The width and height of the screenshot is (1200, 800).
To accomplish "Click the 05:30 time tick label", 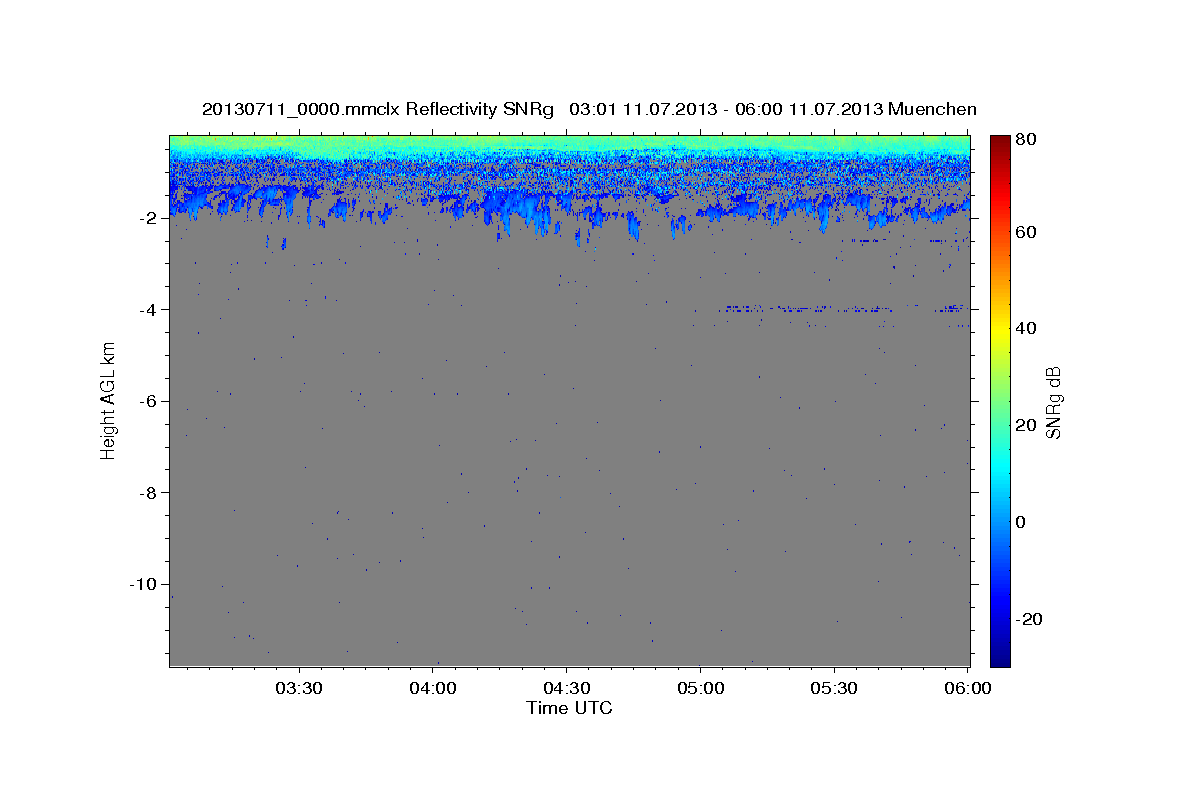I will coord(833,689).
